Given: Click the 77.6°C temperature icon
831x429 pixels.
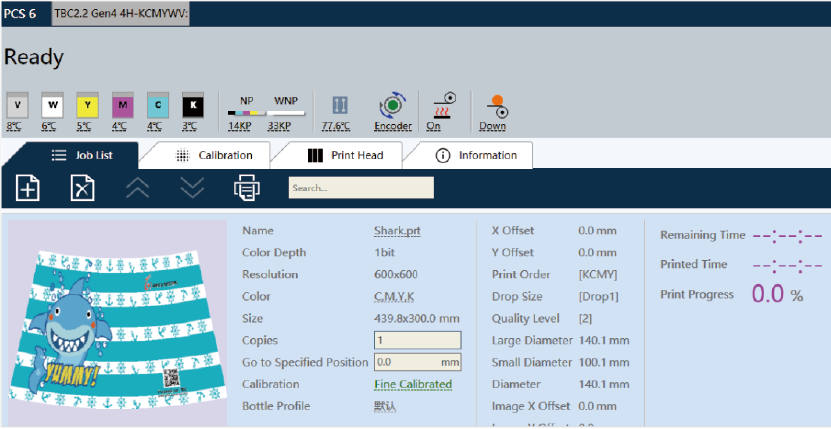Looking at the screenshot, I should (336, 106).
